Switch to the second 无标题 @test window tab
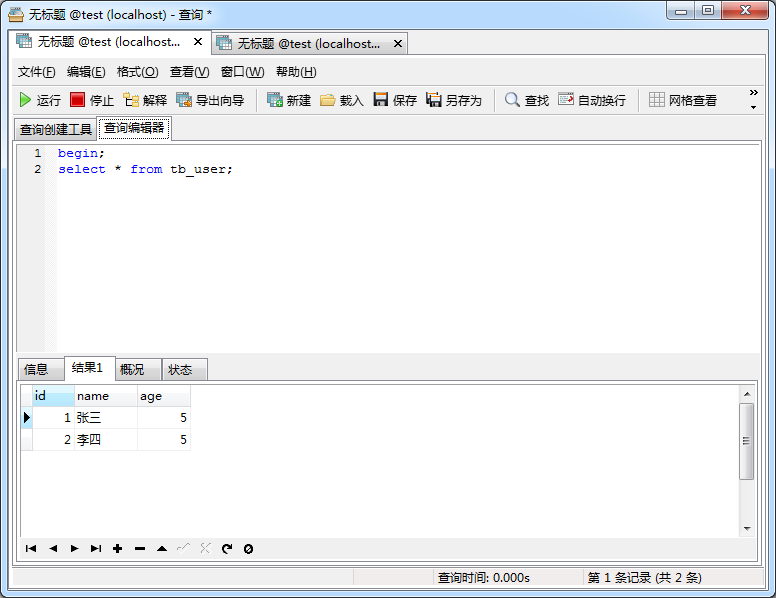 (309, 44)
